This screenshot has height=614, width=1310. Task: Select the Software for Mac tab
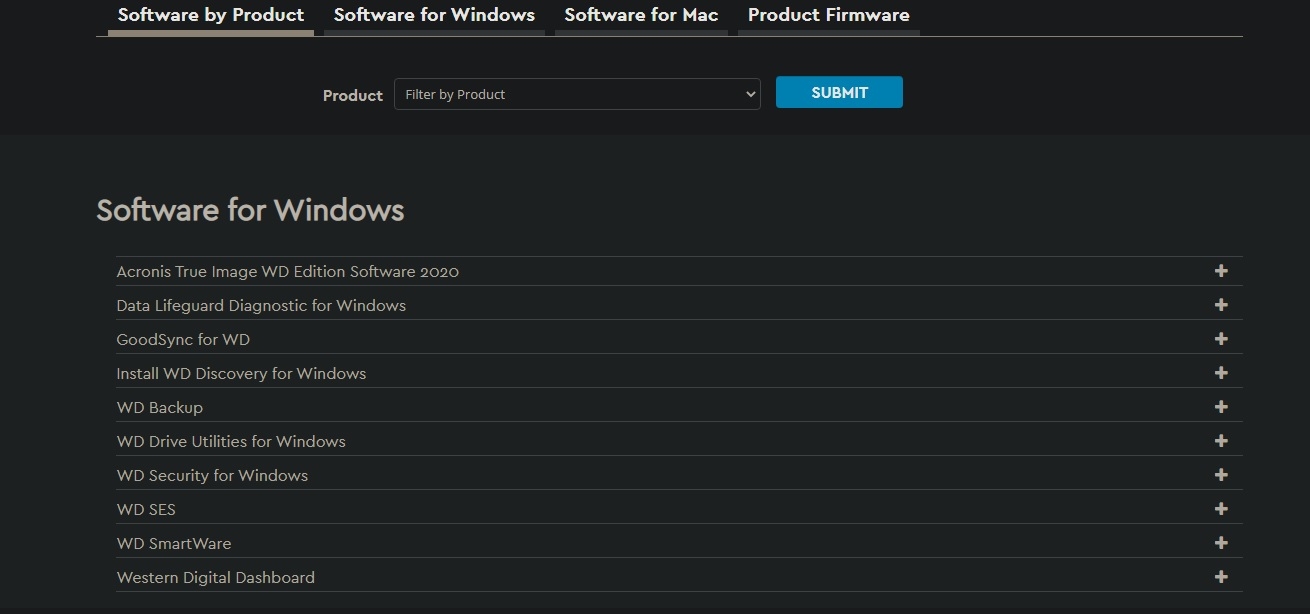point(641,15)
